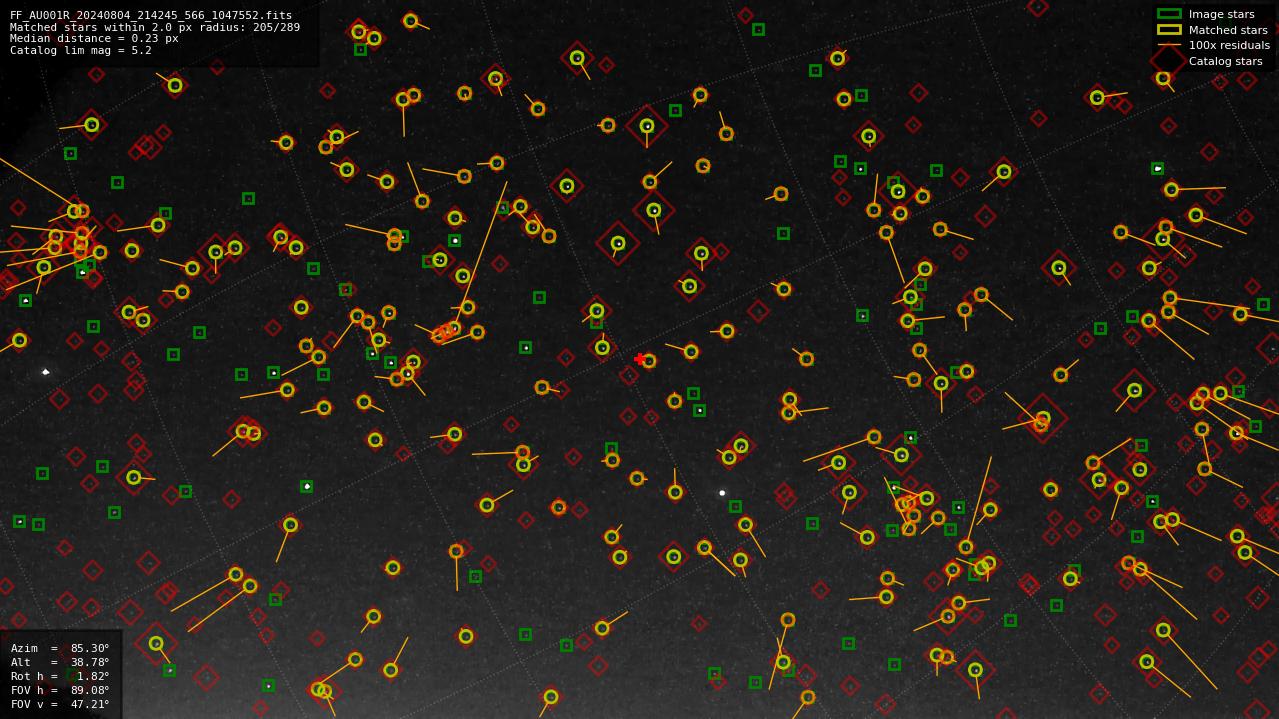Click the '100x residuals' legend label
Image resolution: width=1279 pixels, height=719 pixels.
1229,45
